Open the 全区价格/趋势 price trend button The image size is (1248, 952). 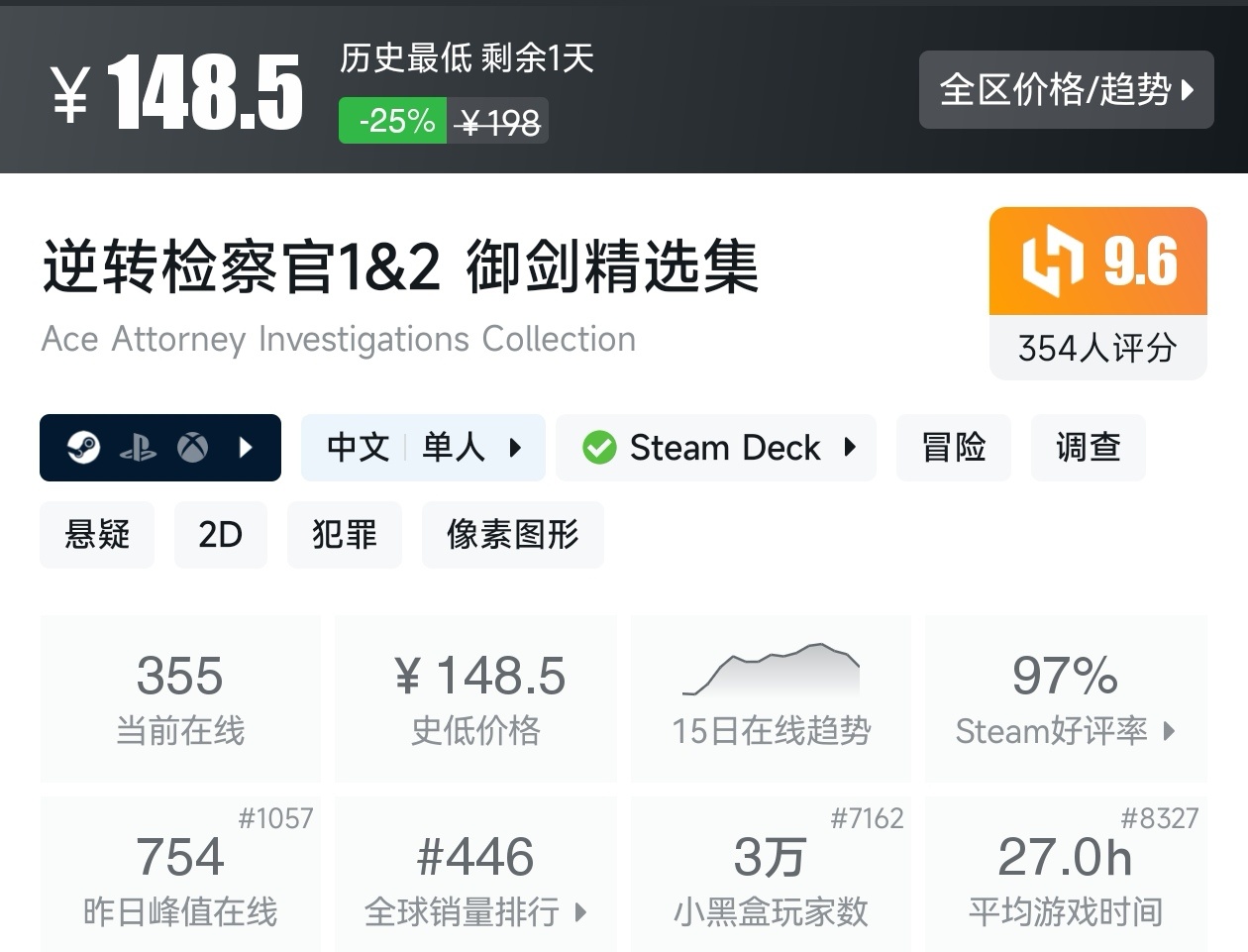pyautogui.click(x=1066, y=90)
